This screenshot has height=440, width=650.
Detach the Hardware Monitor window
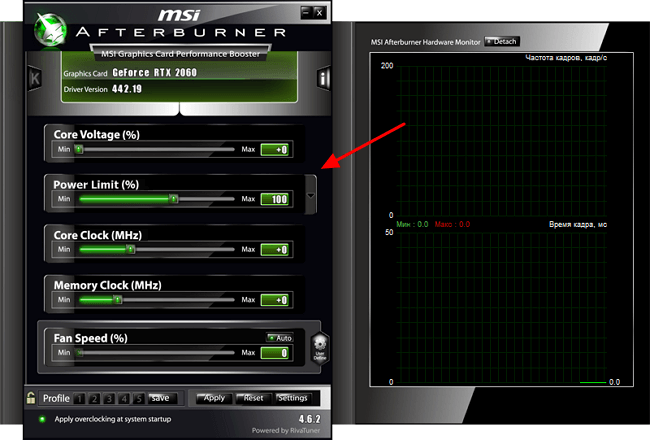(502, 41)
